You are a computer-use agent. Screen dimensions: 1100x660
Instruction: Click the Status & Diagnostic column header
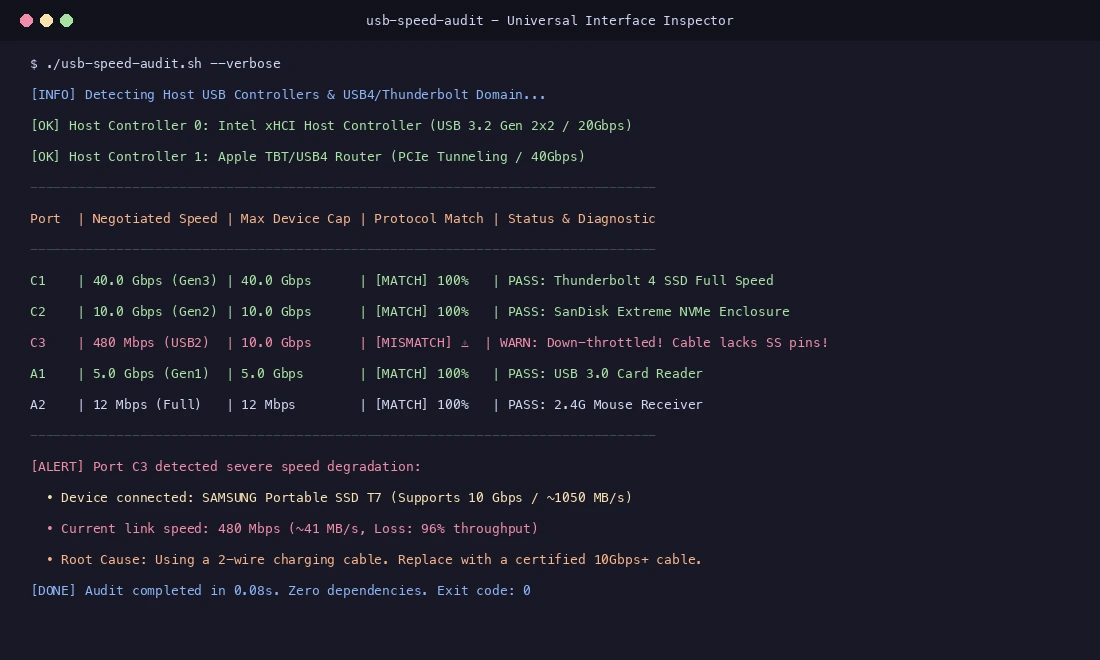pos(581,218)
